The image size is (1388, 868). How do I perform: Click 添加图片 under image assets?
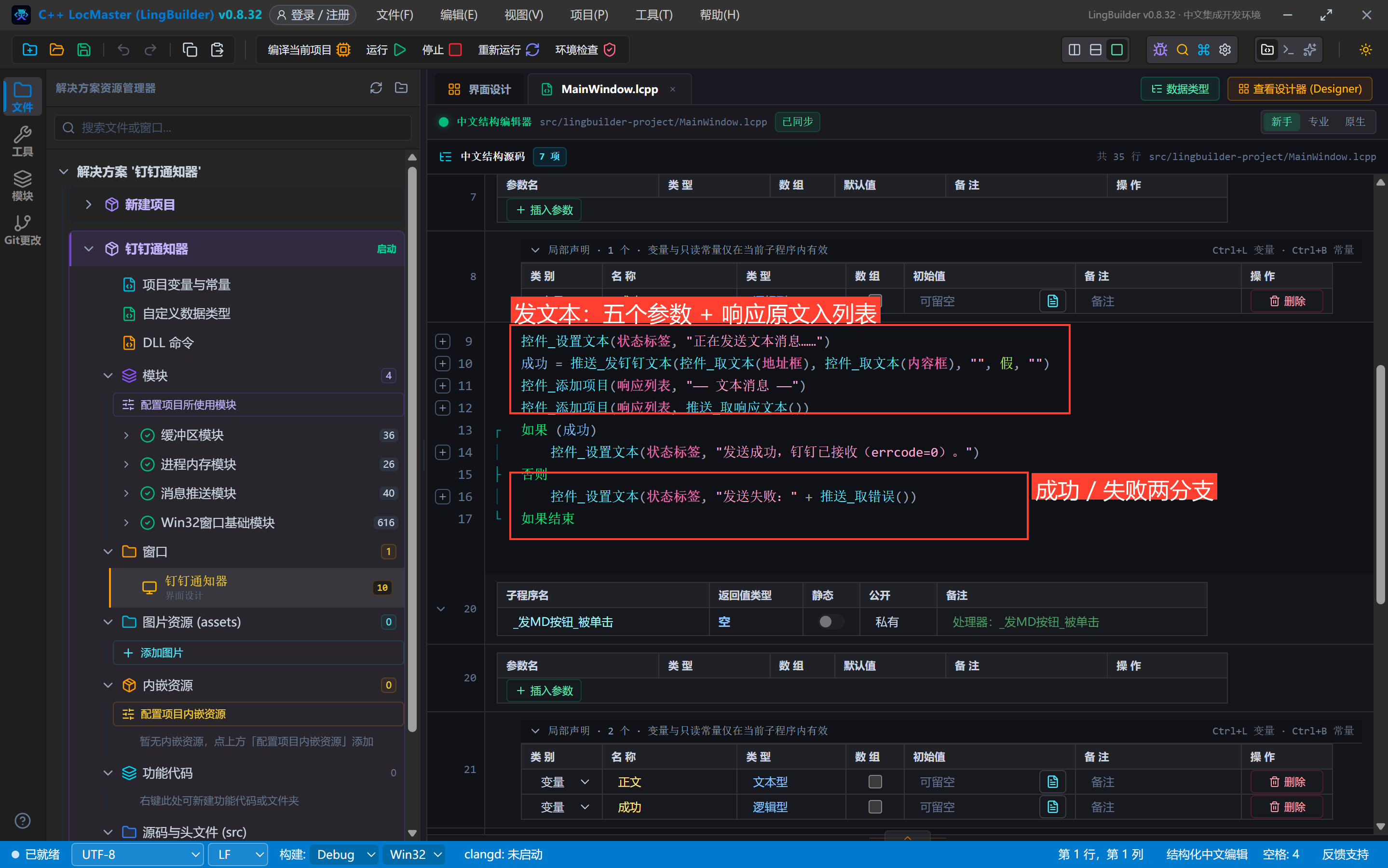point(259,653)
